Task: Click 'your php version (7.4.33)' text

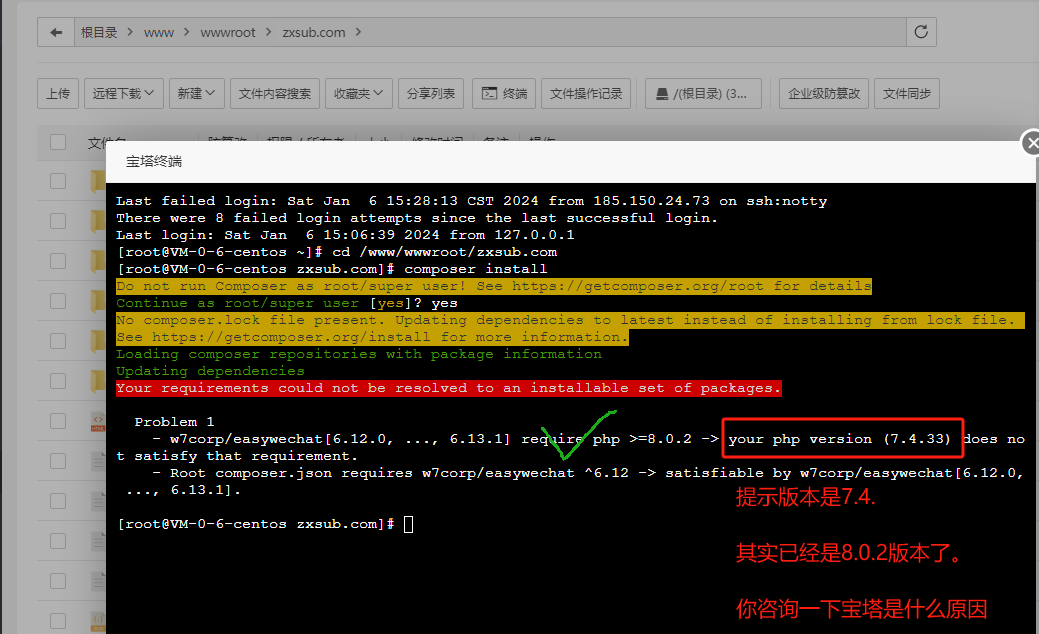Action: [840, 439]
